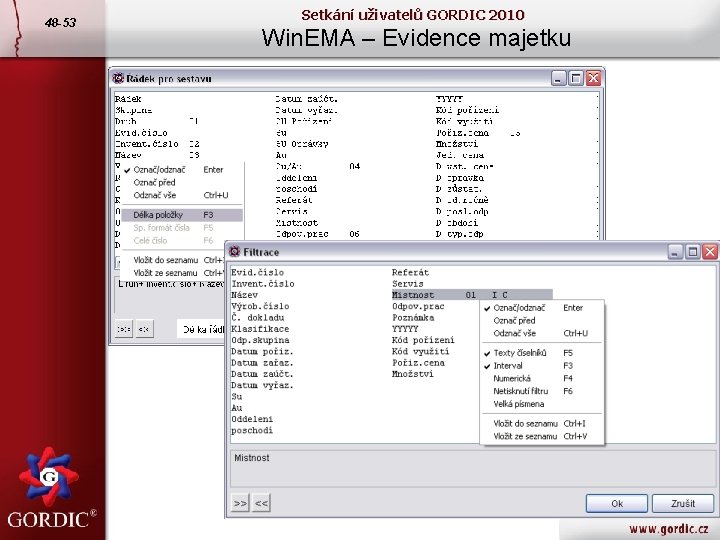Select Su in Filtrace list
The image size is (720, 540).
click(236, 396)
